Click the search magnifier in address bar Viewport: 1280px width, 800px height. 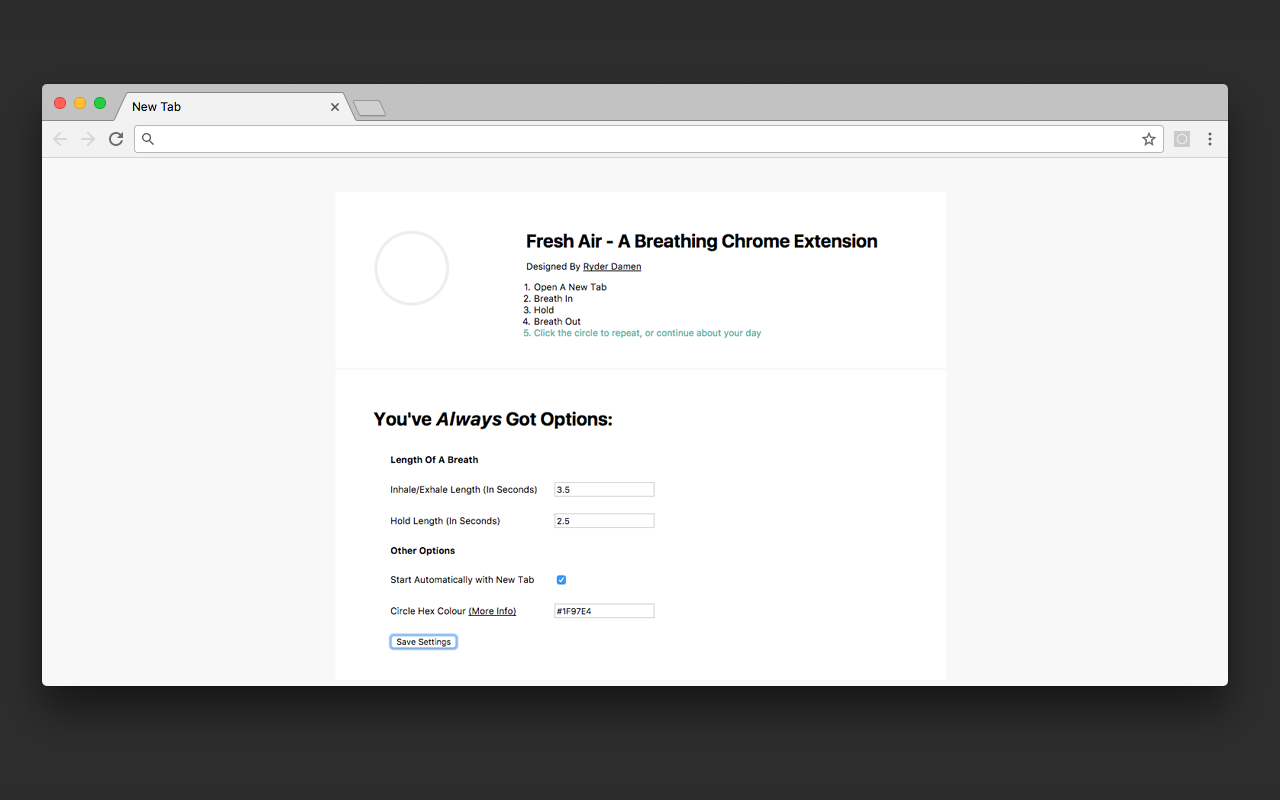tap(148, 139)
